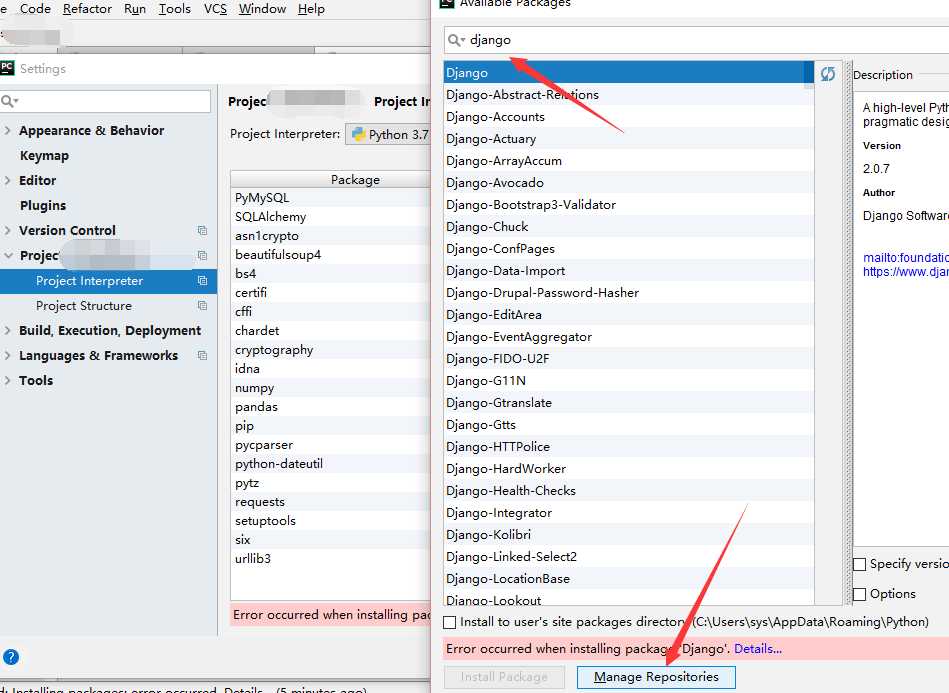
Task: Tick the Specify version checkbox
Action: coord(859,564)
